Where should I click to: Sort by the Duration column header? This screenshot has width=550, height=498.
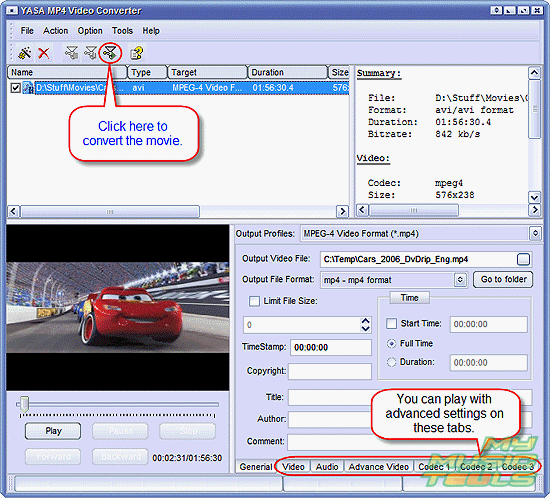tap(288, 72)
